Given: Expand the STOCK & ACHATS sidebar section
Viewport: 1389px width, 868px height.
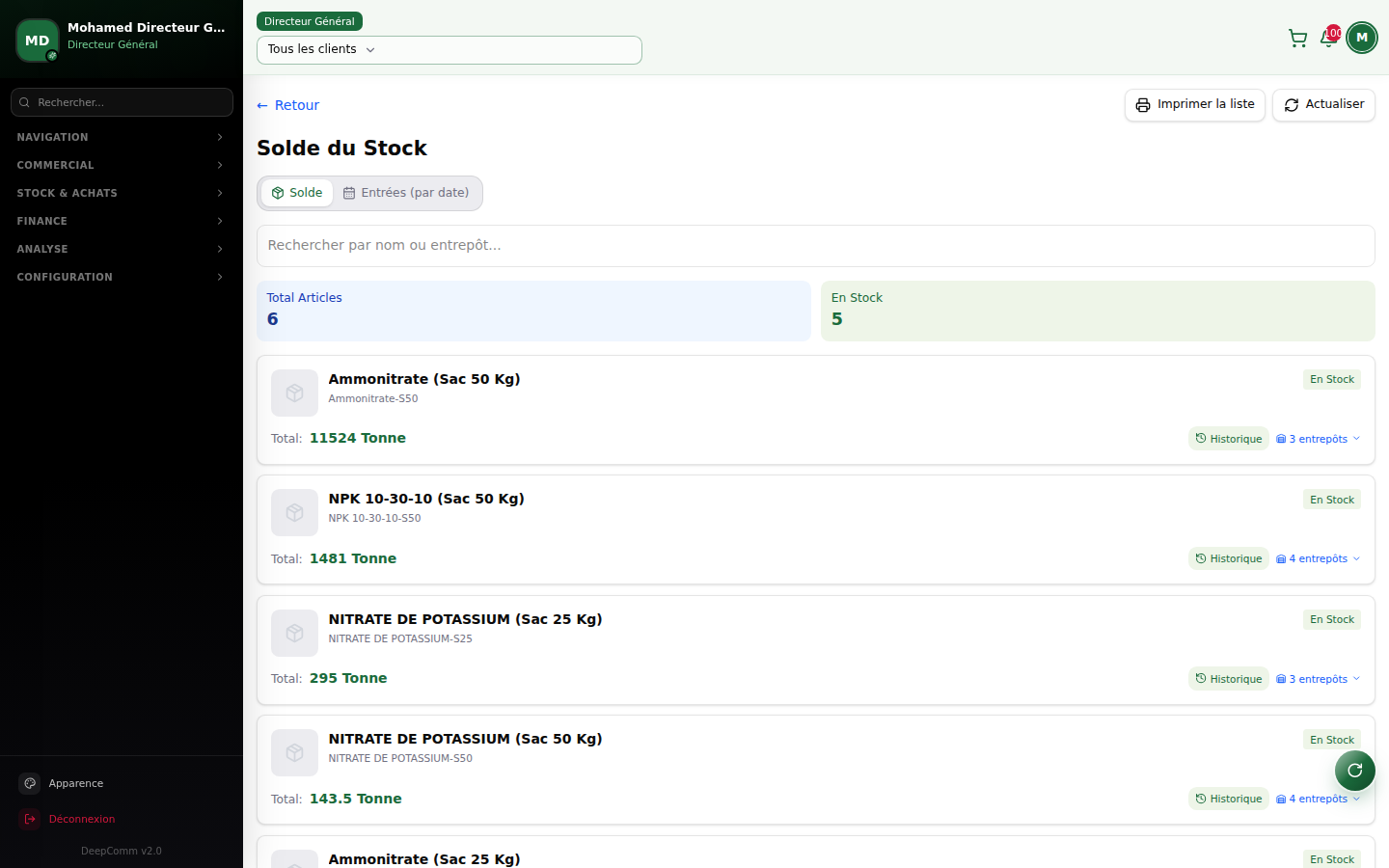Looking at the screenshot, I should click(x=121, y=193).
